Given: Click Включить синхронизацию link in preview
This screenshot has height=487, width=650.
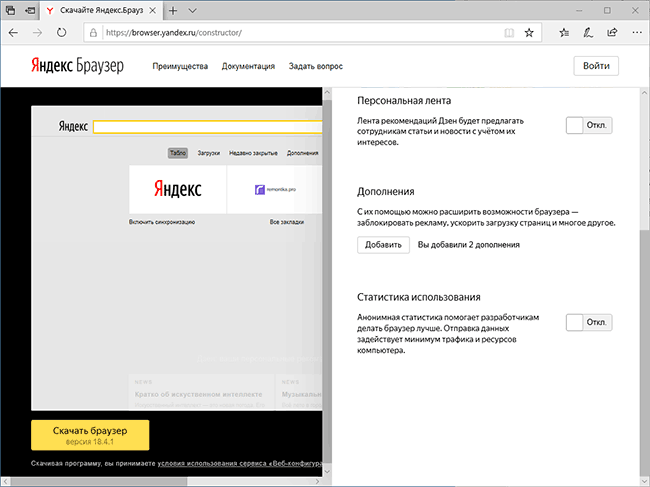Looking at the screenshot, I should (x=162, y=222).
